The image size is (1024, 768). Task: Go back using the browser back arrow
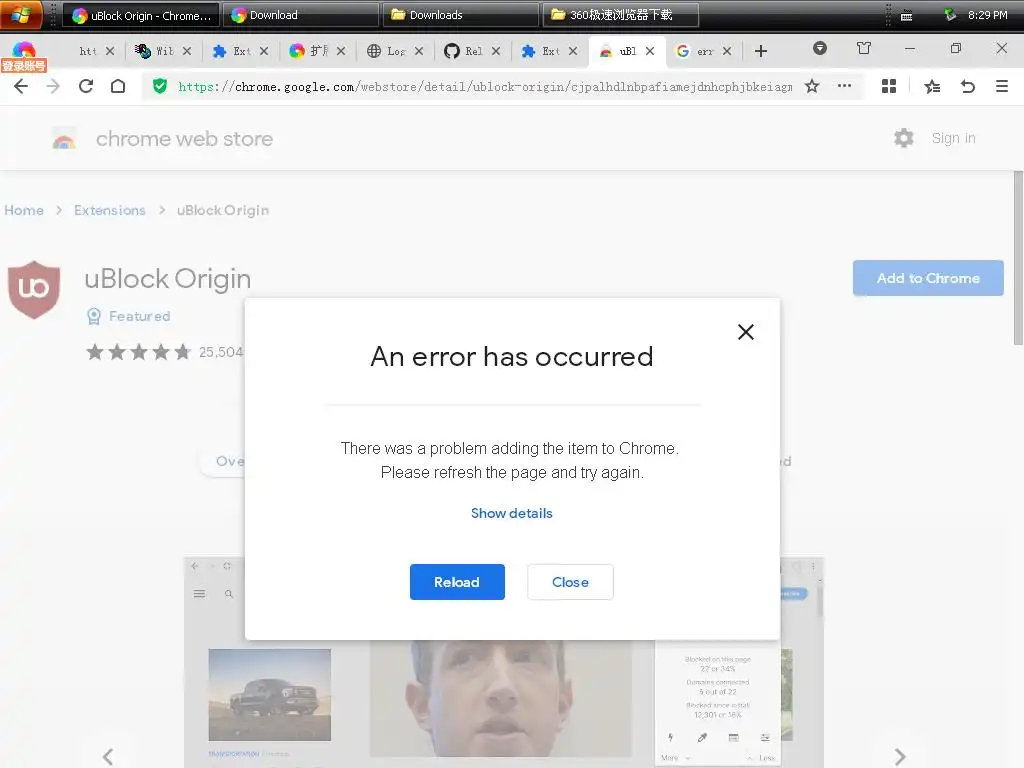[21, 86]
